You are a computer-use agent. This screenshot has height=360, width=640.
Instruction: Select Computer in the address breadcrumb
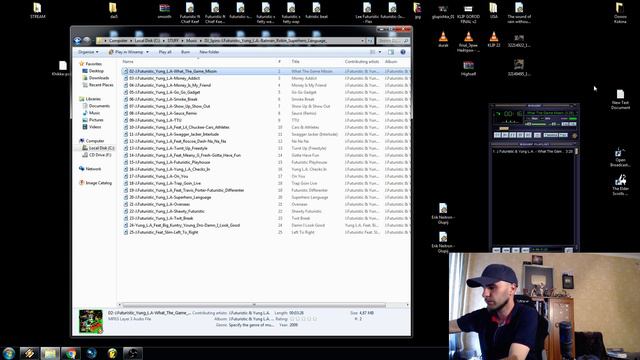(x=118, y=41)
